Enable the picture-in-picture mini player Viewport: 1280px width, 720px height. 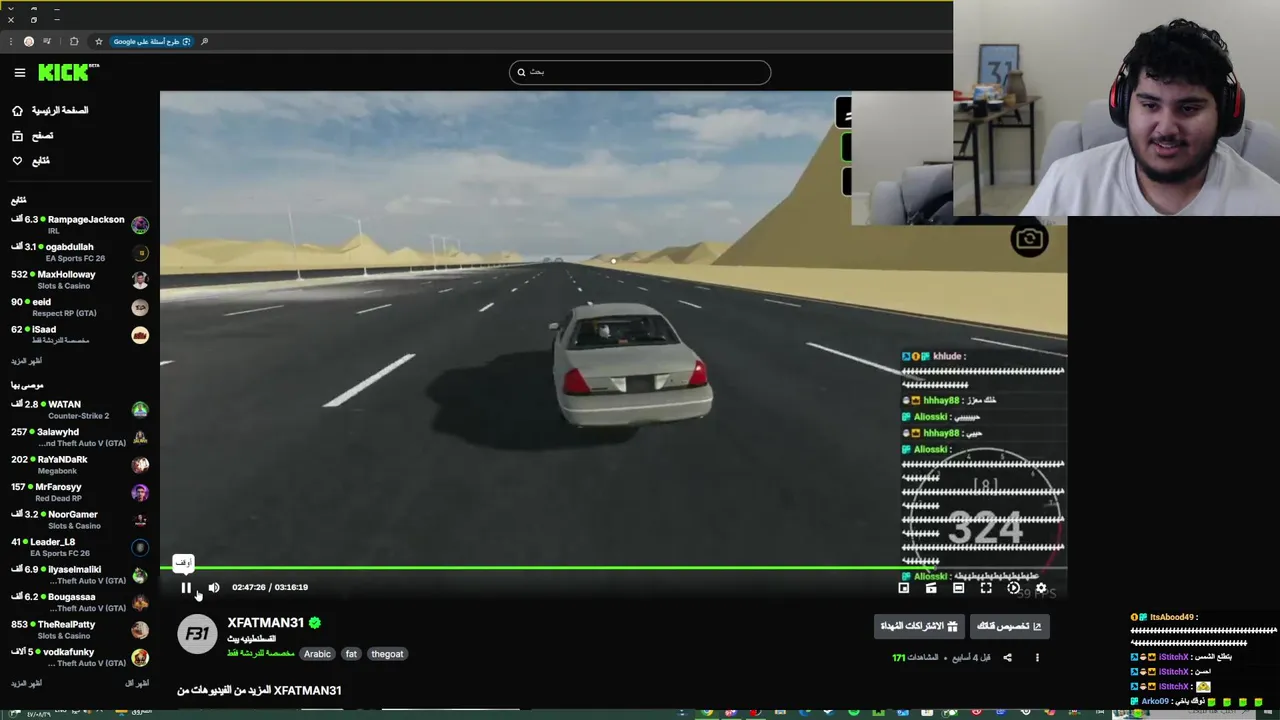point(904,588)
